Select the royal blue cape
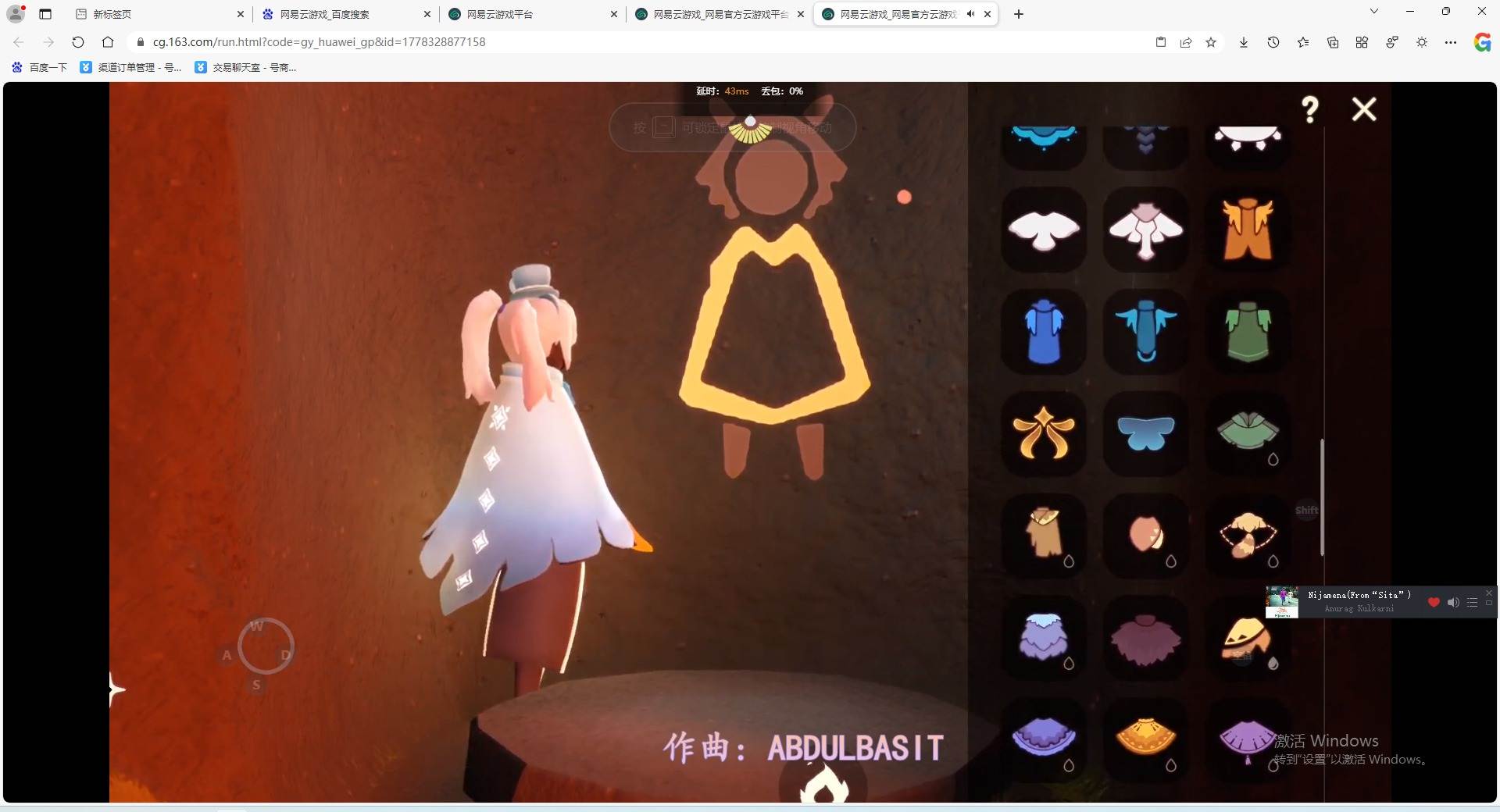This screenshot has width=1500, height=812. pyautogui.click(x=1044, y=332)
